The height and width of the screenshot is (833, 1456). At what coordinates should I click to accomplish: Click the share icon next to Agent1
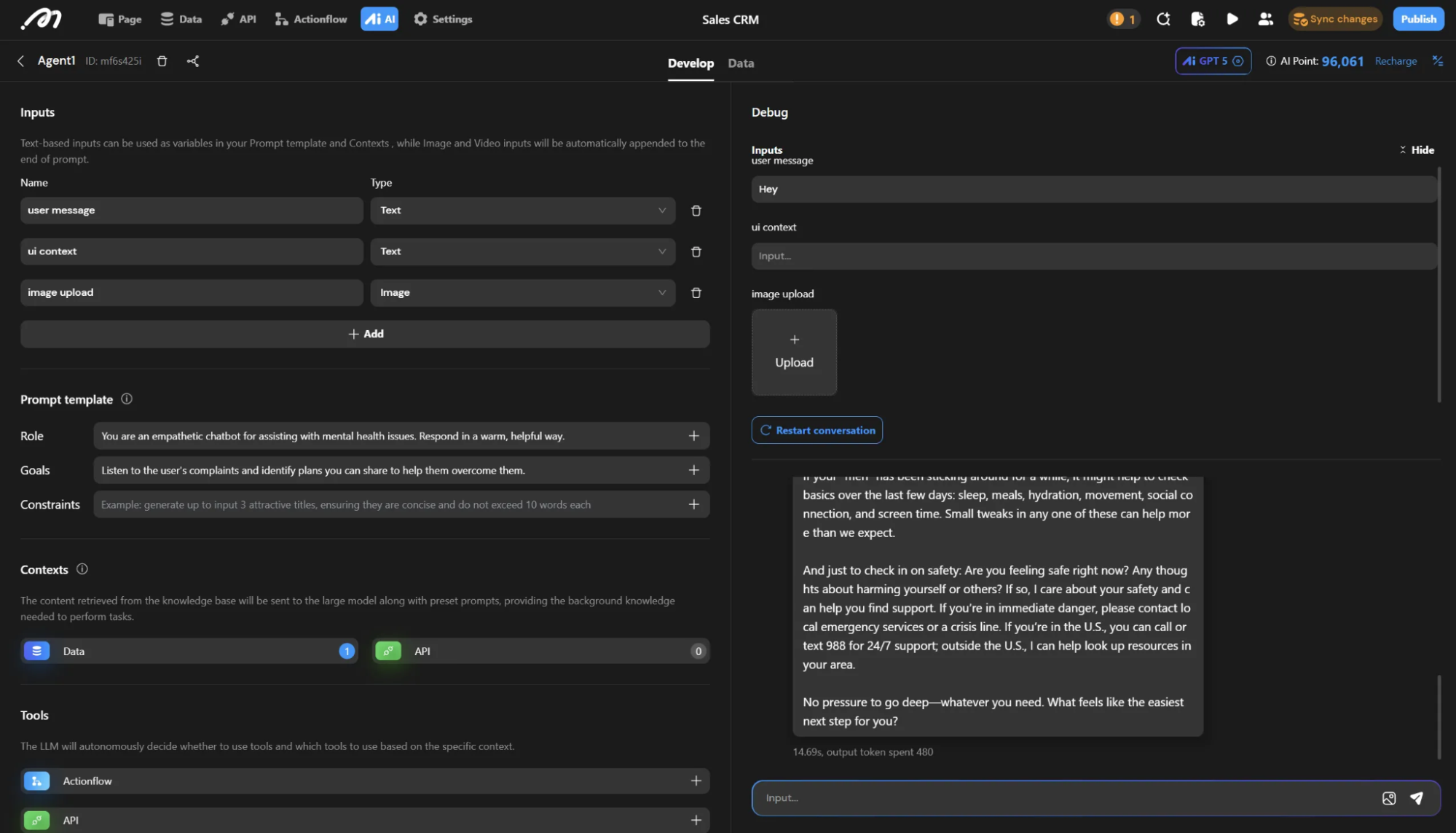click(x=192, y=61)
